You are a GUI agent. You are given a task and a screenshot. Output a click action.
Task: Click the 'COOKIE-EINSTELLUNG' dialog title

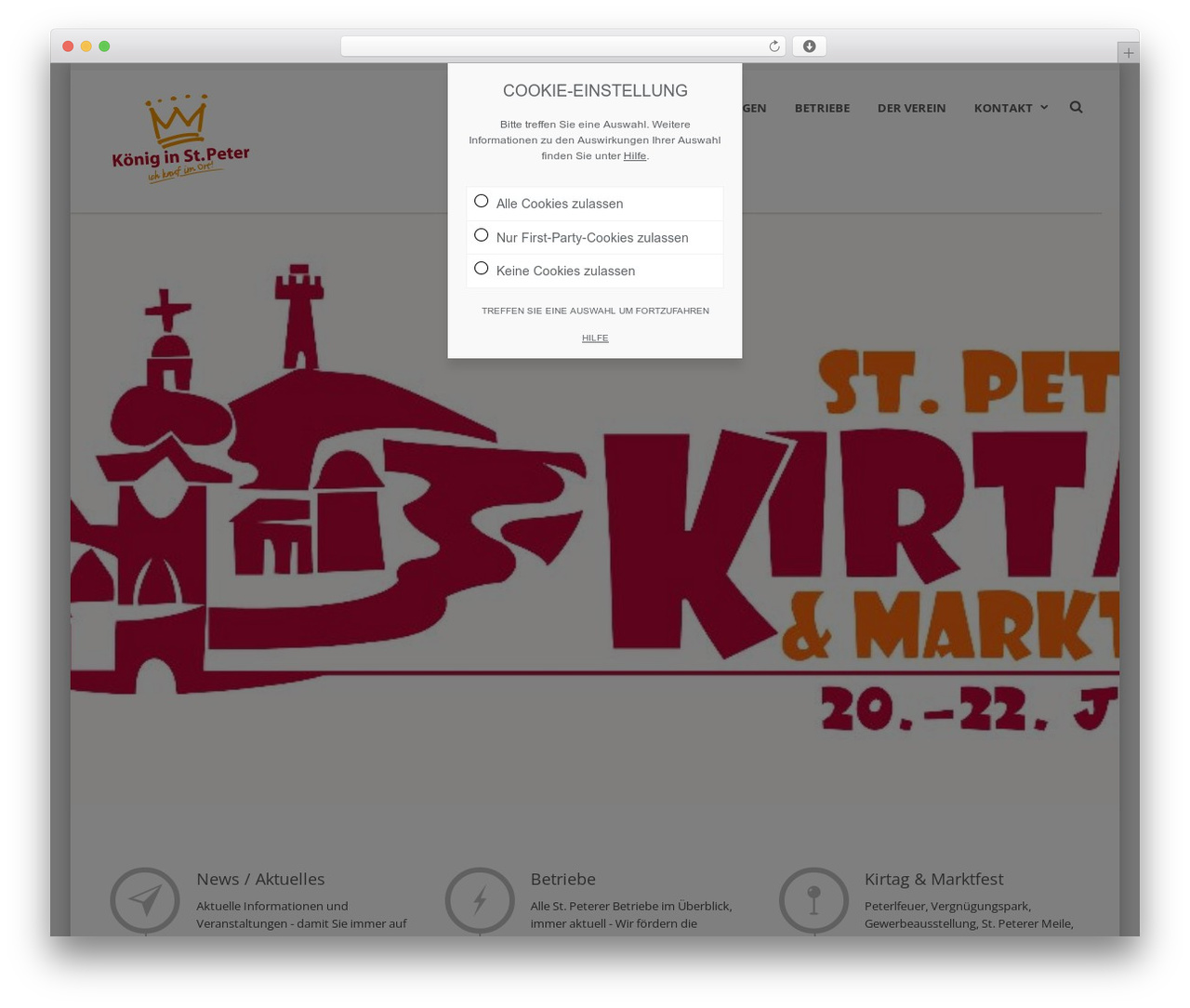(x=595, y=90)
